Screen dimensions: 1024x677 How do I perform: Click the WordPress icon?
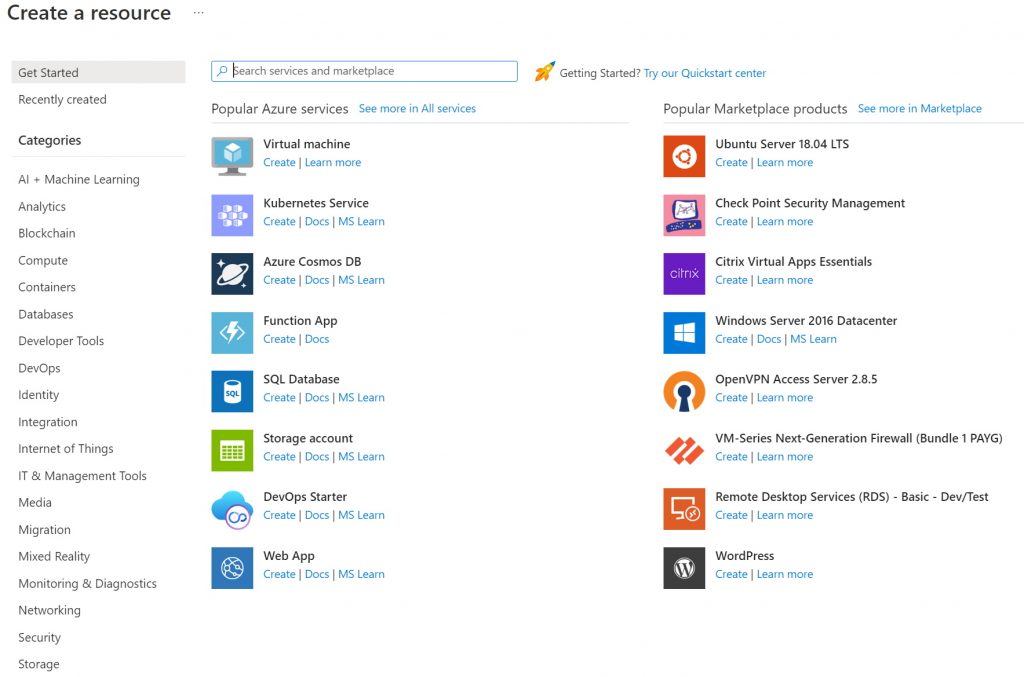(684, 567)
